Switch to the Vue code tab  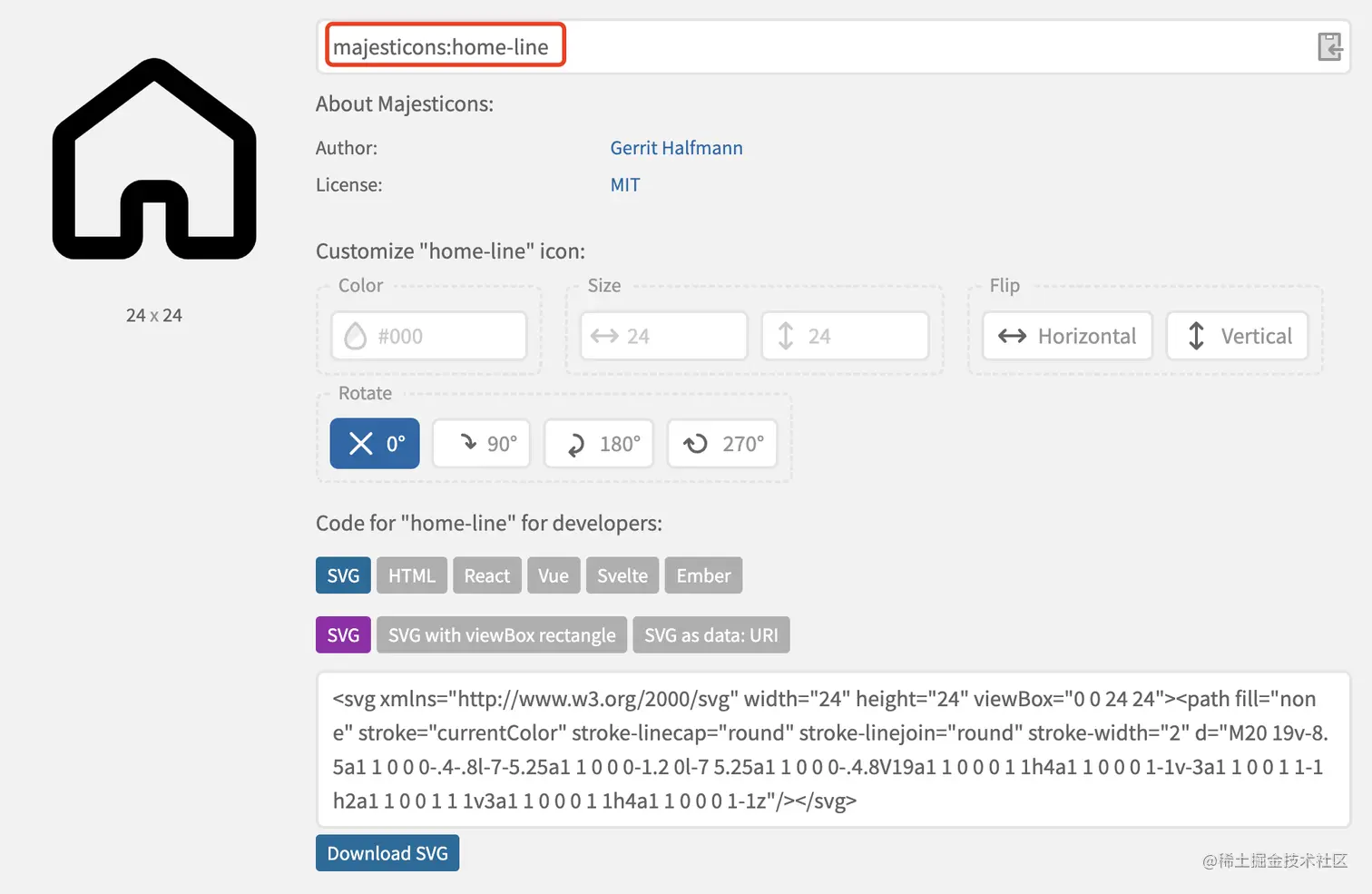pyautogui.click(x=554, y=575)
